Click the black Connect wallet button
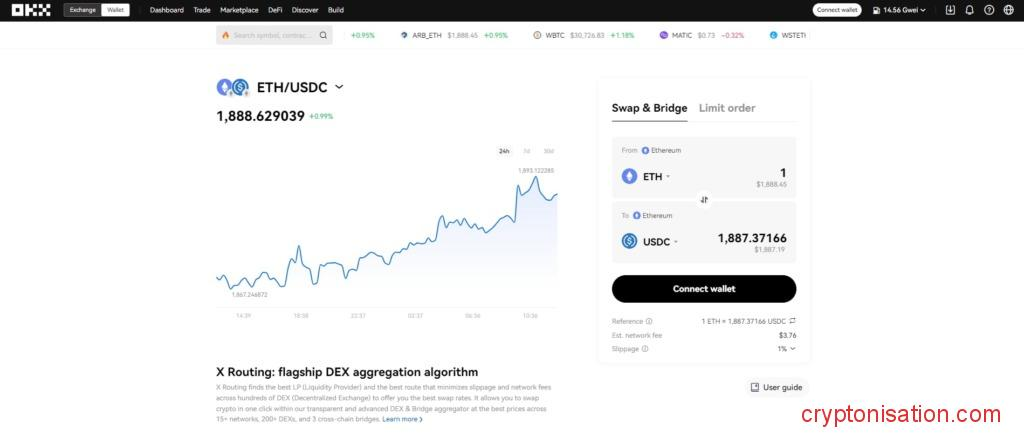The width and height of the screenshot is (1024, 437). pyautogui.click(x=704, y=289)
